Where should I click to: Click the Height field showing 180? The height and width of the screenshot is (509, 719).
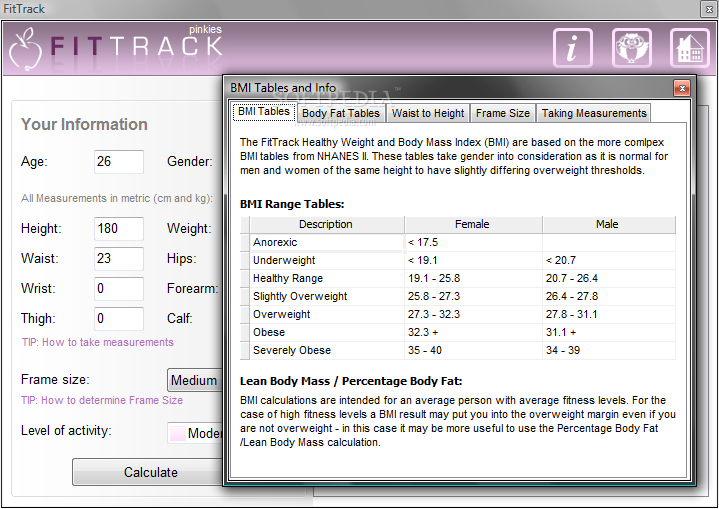click(119, 228)
